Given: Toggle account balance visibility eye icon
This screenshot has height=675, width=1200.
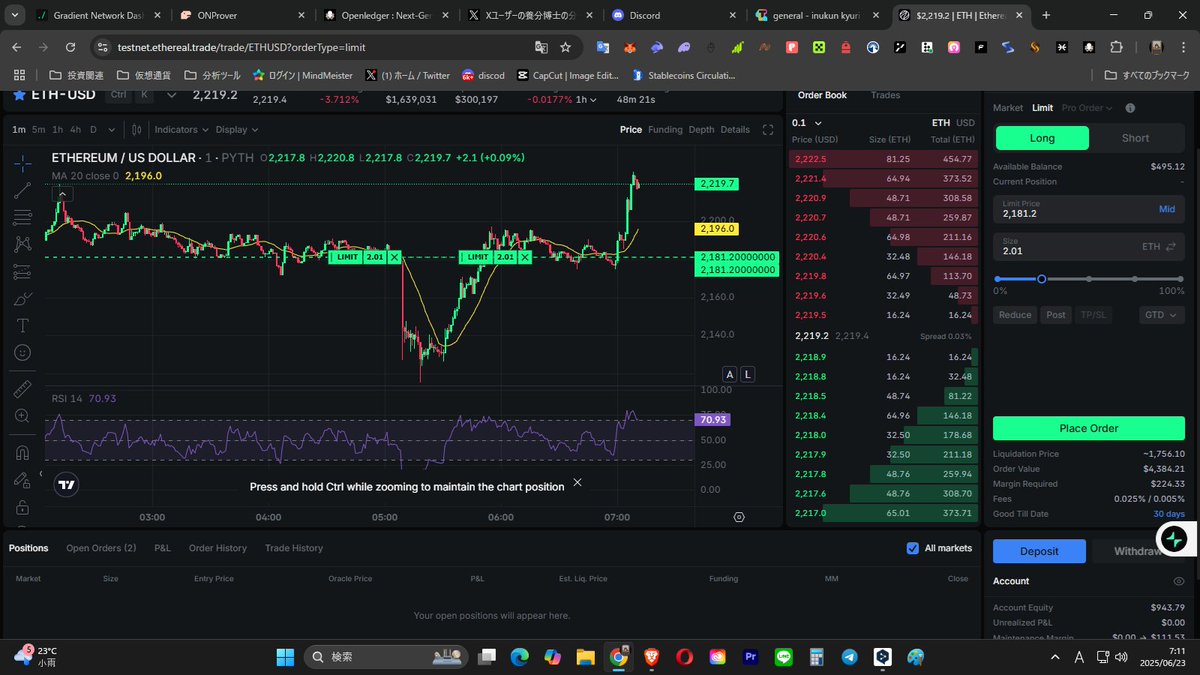Looking at the screenshot, I should coord(1178,581).
